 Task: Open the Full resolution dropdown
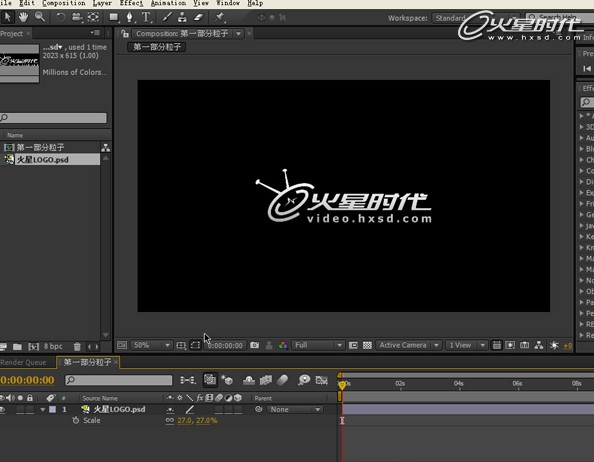[317, 345]
